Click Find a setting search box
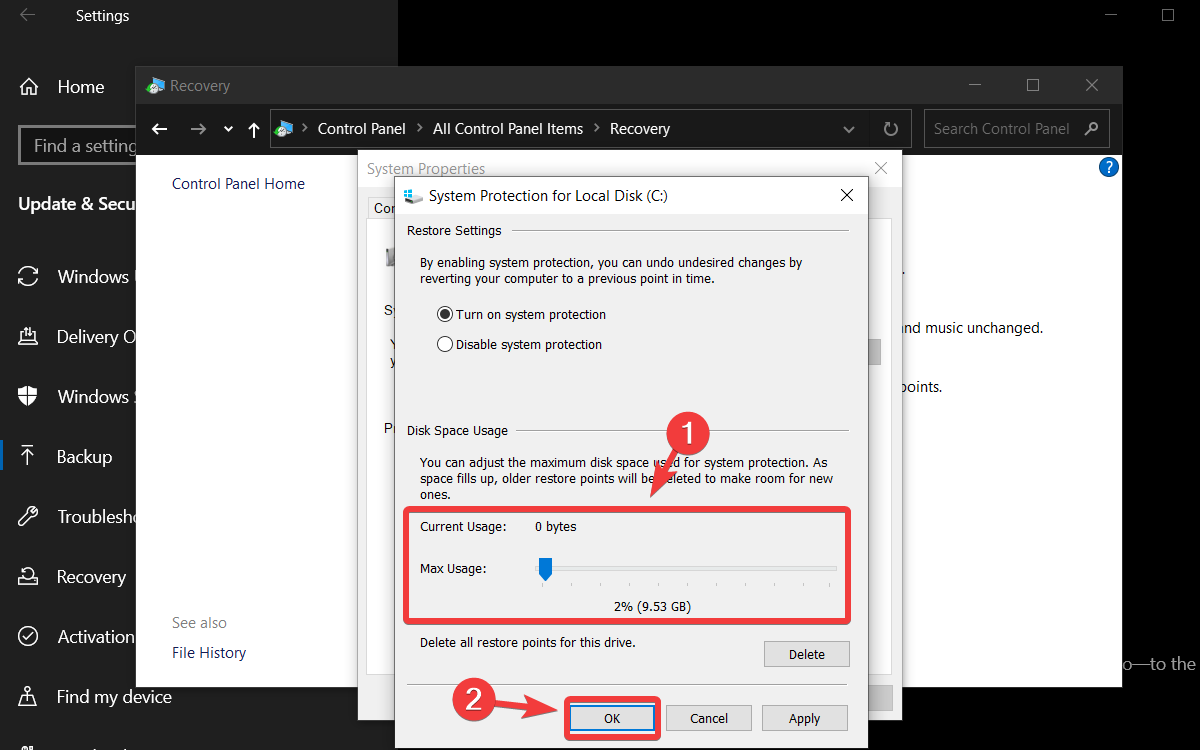The width and height of the screenshot is (1200, 750). click(77, 146)
